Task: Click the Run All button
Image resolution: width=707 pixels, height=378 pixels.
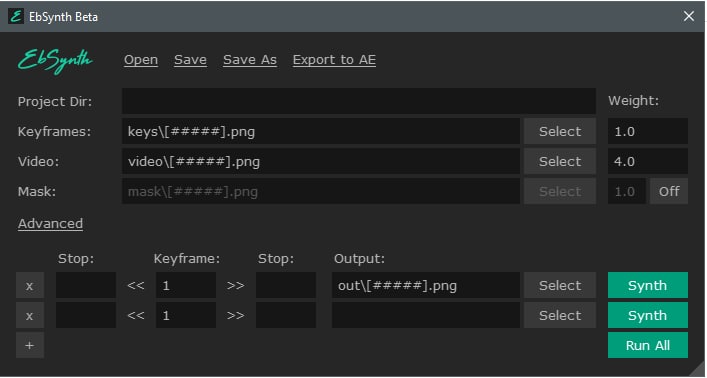Action: coord(647,345)
